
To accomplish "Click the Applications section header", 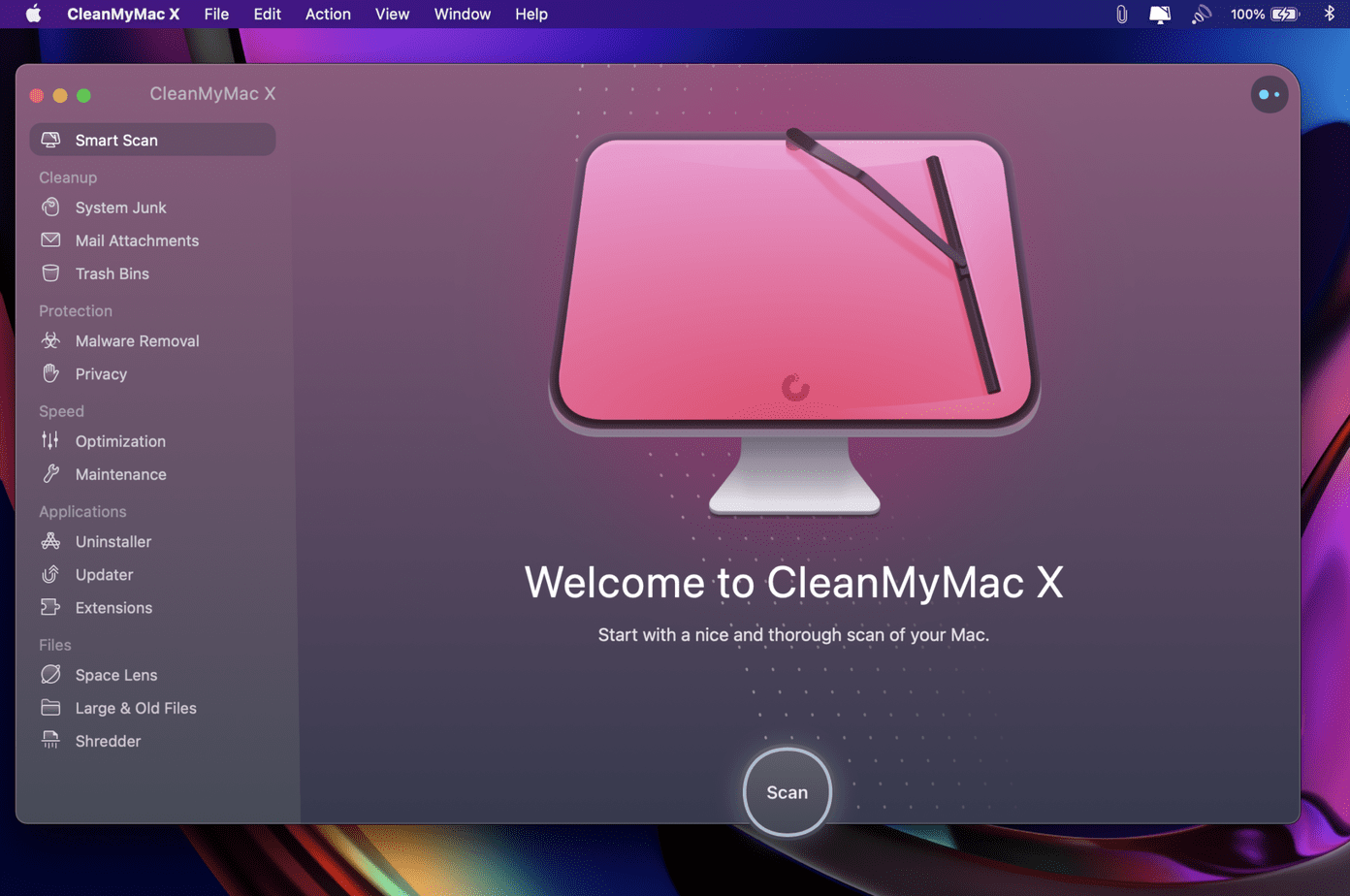I will click(x=82, y=511).
